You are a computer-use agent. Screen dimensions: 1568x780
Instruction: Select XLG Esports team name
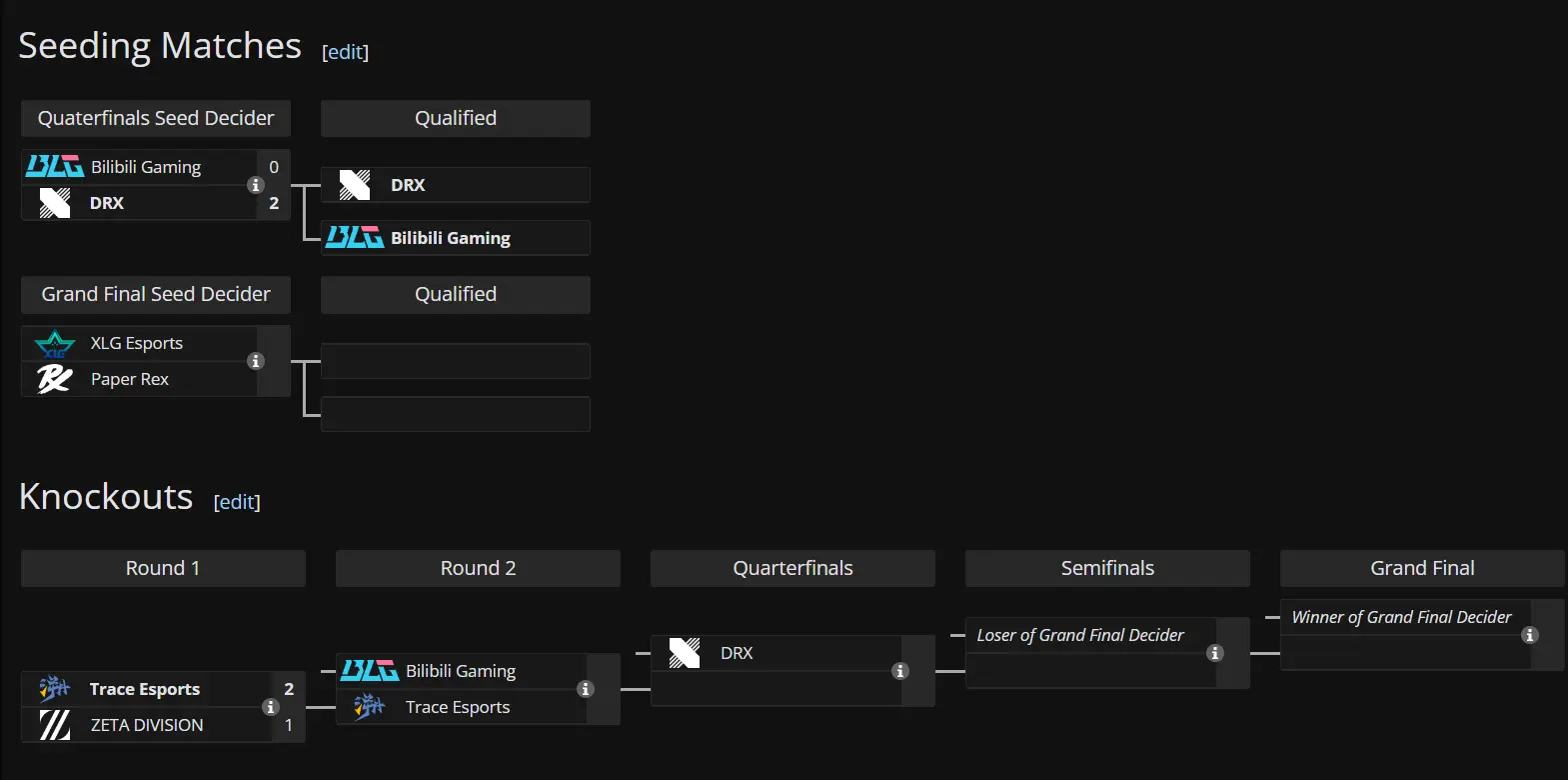(x=137, y=343)
